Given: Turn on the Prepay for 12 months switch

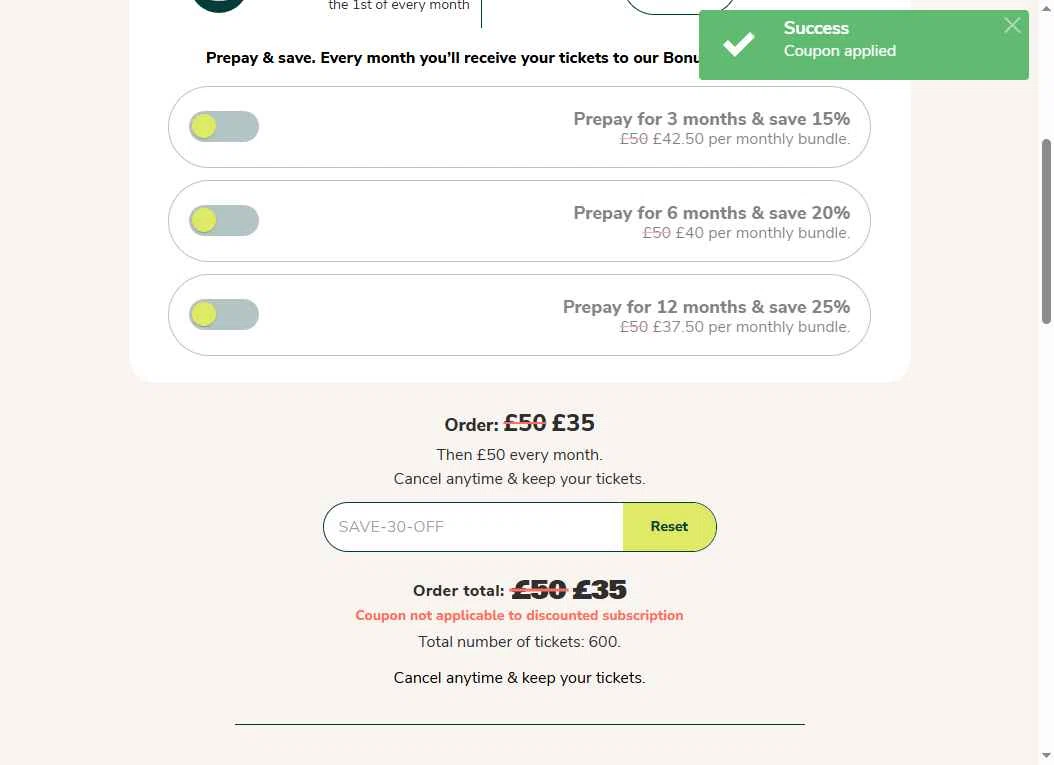Looking at the screenshot, I should (x=224, y=315).
